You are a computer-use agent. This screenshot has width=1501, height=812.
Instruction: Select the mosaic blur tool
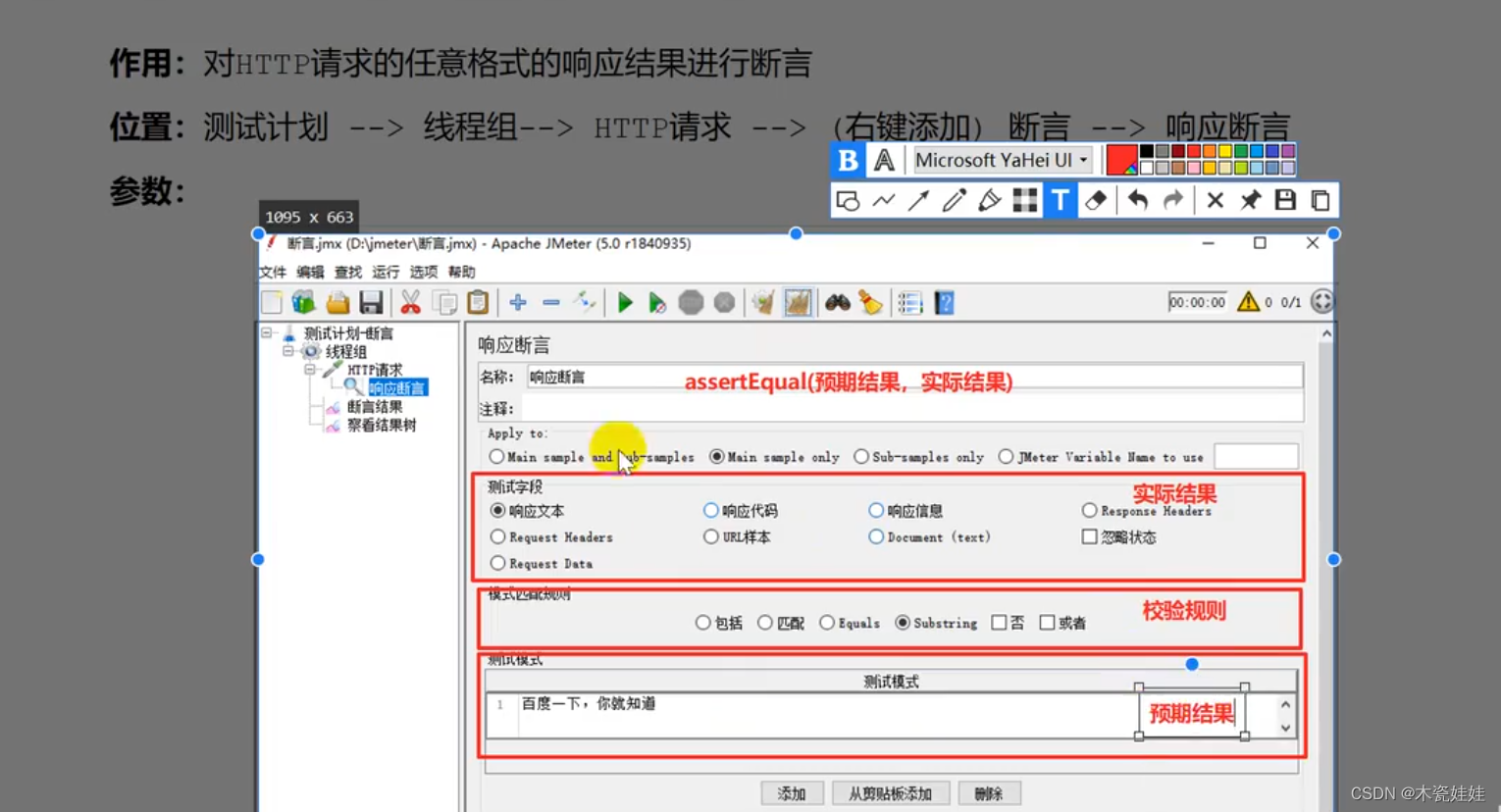point(1024,201)
